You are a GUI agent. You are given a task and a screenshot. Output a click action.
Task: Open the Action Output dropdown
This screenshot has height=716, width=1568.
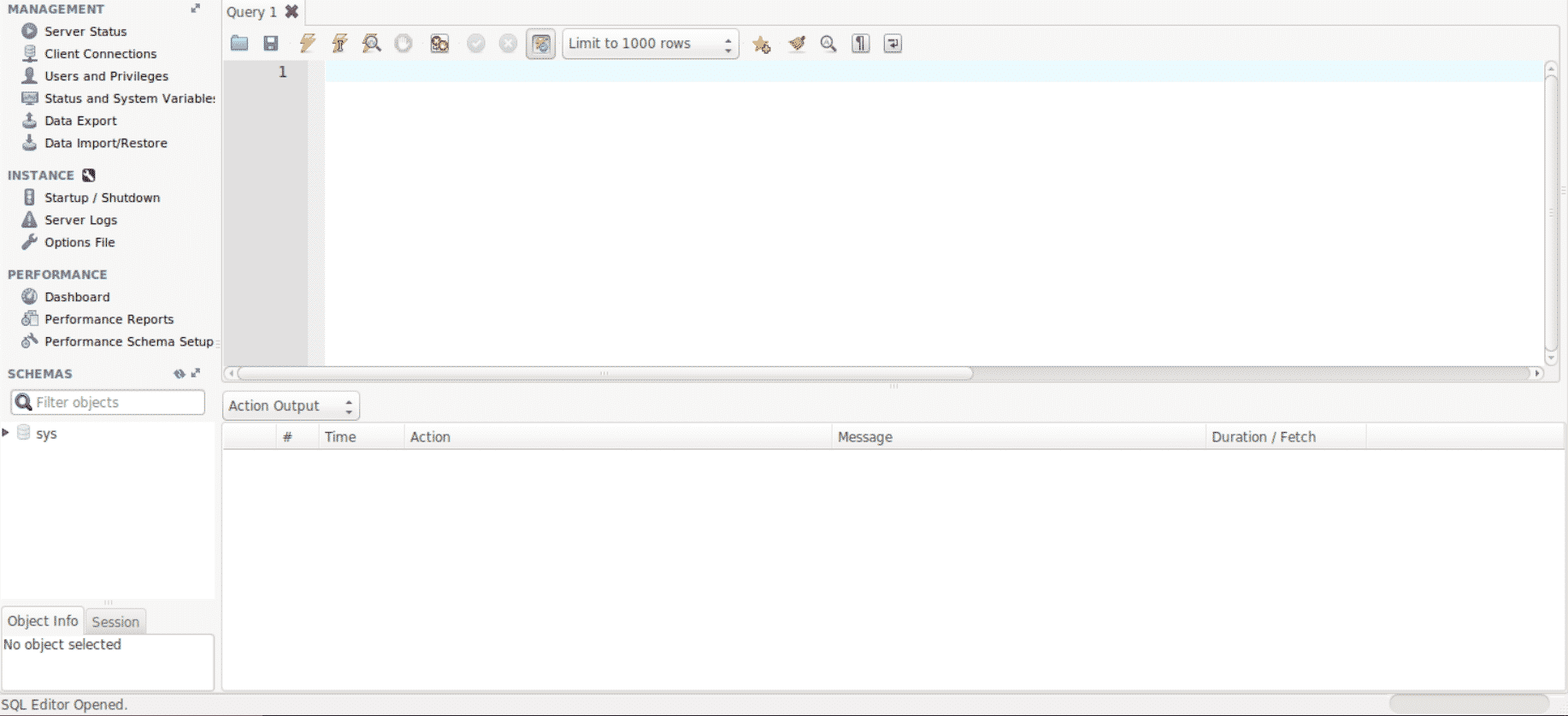tap(291, 405)
